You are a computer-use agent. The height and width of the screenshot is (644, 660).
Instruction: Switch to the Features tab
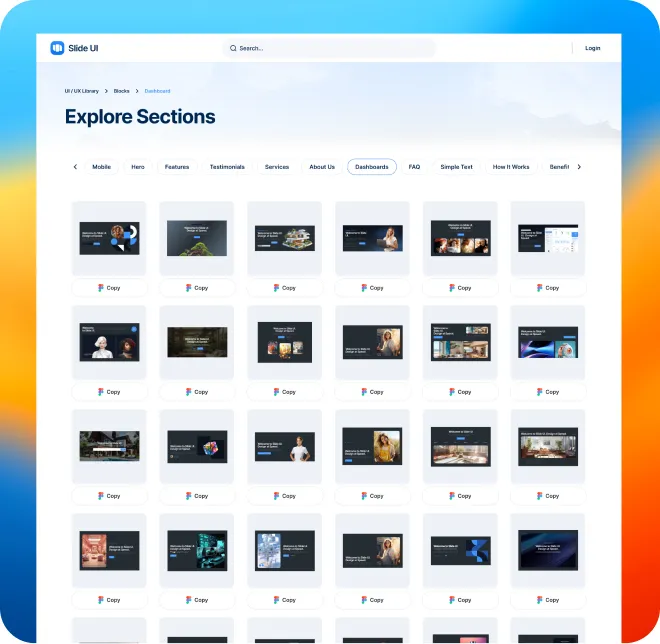[177, 167]
